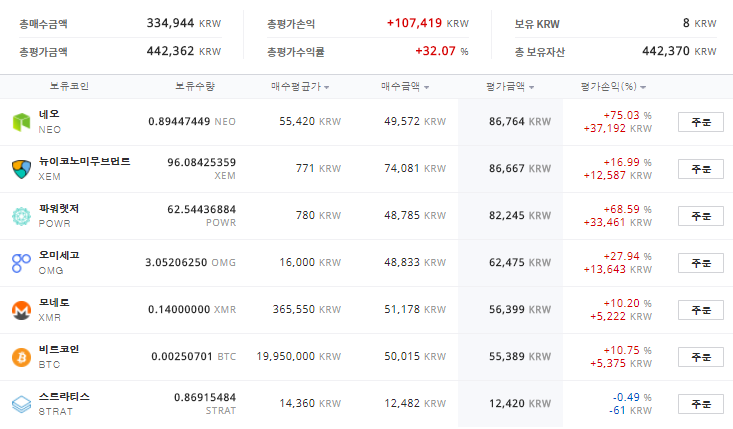Image resolution: width=733 pixels, height=429 pixels.
Task: Click the 보유코인 column header
Action: tap(69, 86)
